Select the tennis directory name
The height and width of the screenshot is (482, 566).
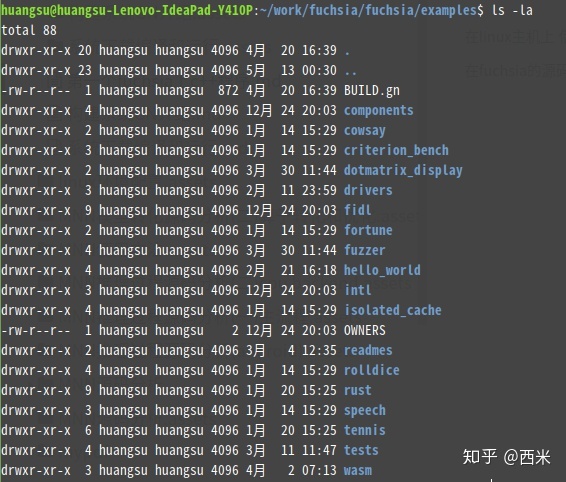pyautogui.click(x=365, y=430)
